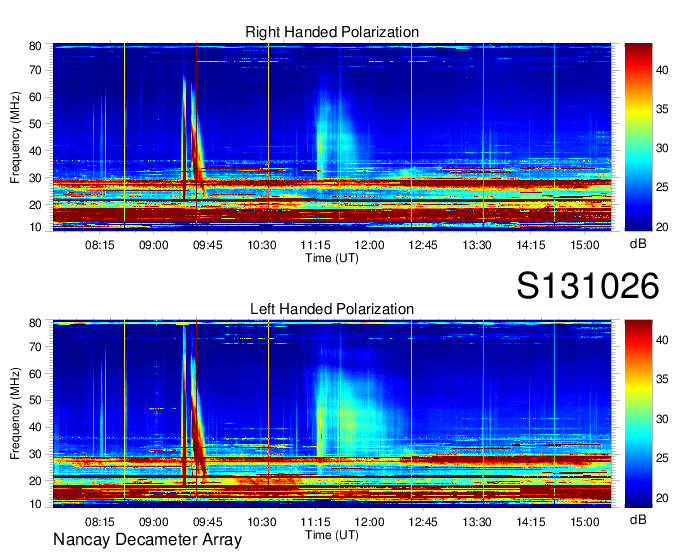Click the 09:45 tick on Right Handed plot
The height and width of the screenshot is (552, 680).
pos(208,245)
